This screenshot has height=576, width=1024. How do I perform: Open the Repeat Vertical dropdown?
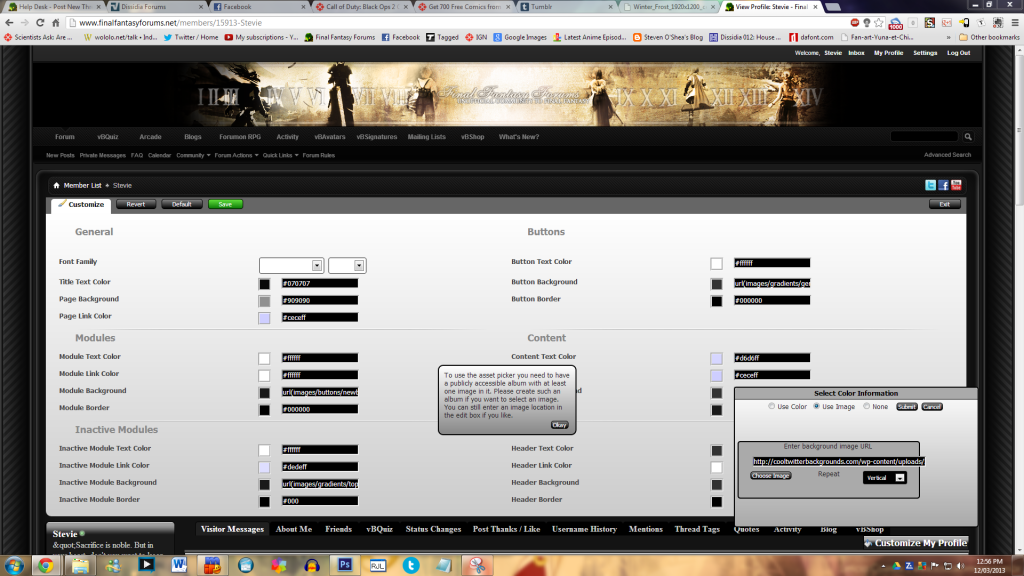pos(885,478)
